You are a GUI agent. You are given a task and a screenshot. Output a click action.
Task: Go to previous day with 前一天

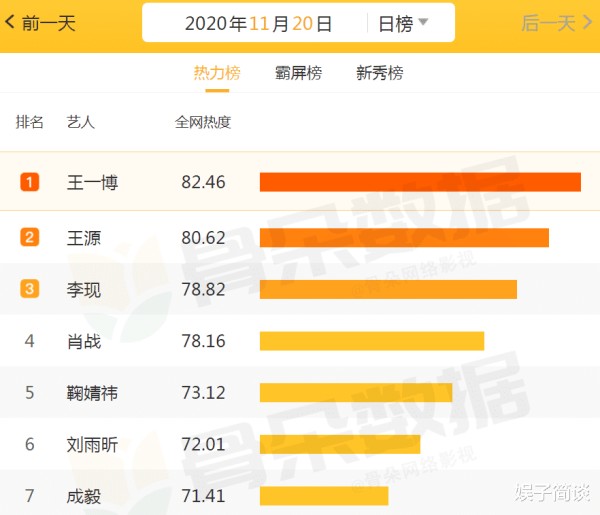(x=41, y=23)
